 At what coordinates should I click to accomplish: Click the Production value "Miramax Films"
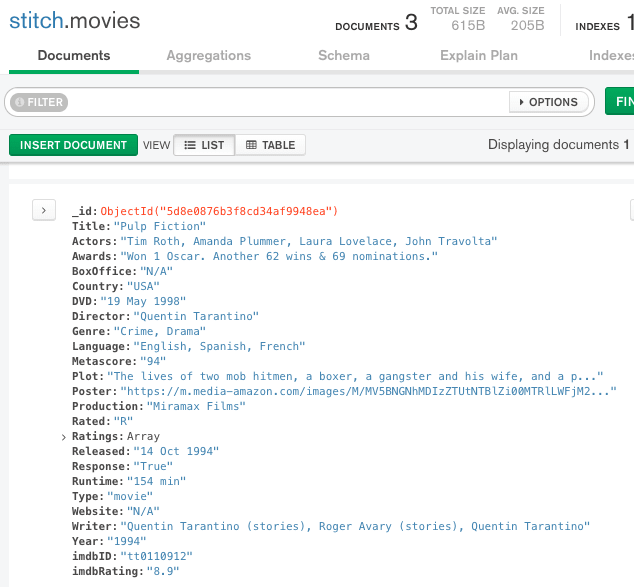click(196, 406)
